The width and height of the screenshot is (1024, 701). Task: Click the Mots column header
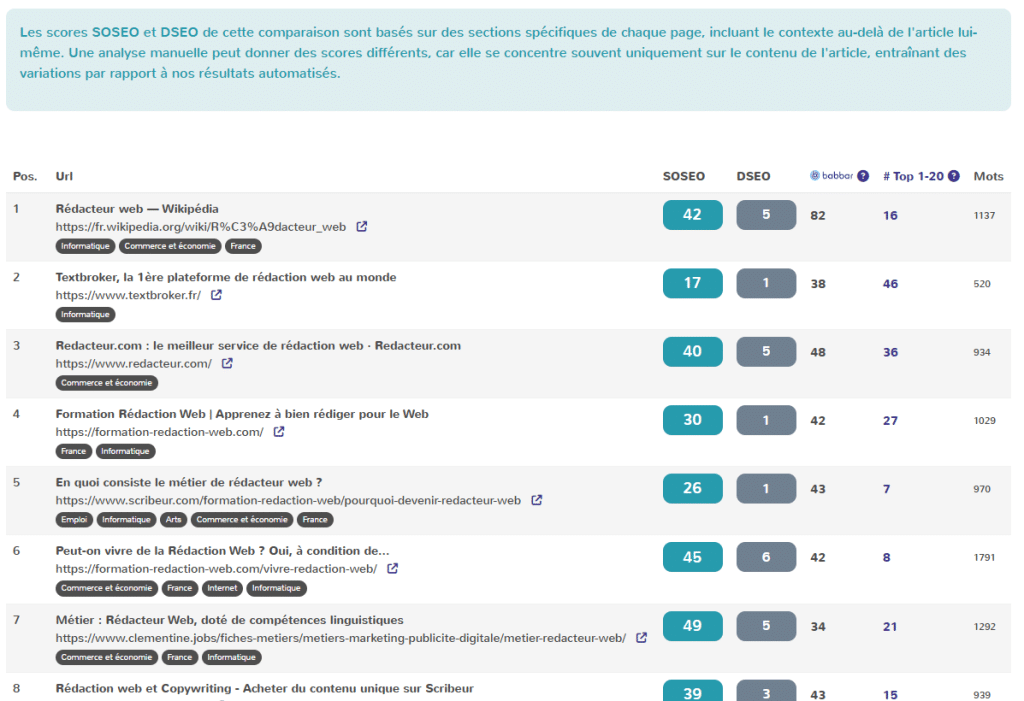[988, 176]
